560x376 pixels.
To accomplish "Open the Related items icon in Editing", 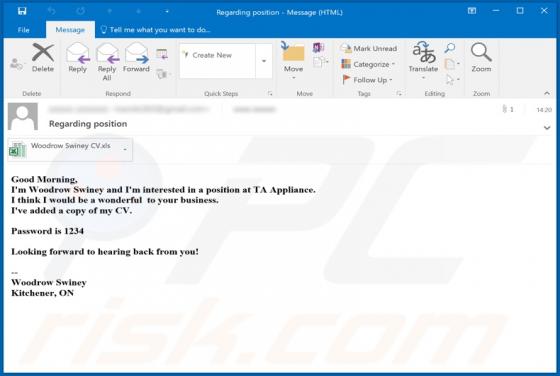I will pyautogui.click(x=451, y=64).
